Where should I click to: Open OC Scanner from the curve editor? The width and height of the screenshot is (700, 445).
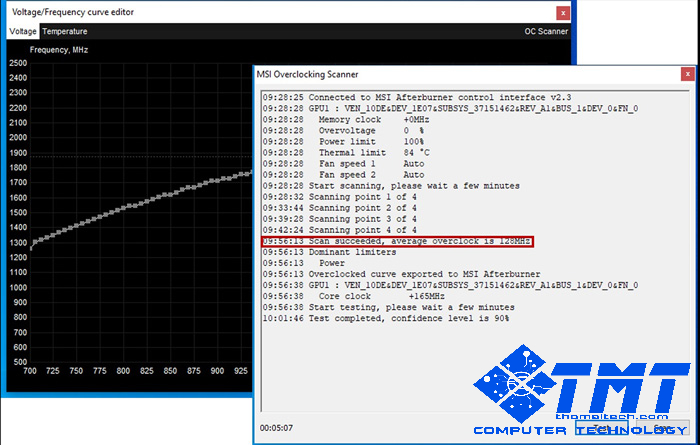(546, 31)
